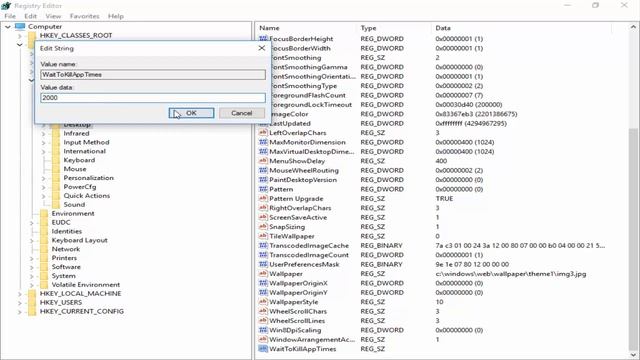Expand the Input Method key
The width and height of the screenshot is (640, 360).
pyautogui.click(x=43, y=142)
